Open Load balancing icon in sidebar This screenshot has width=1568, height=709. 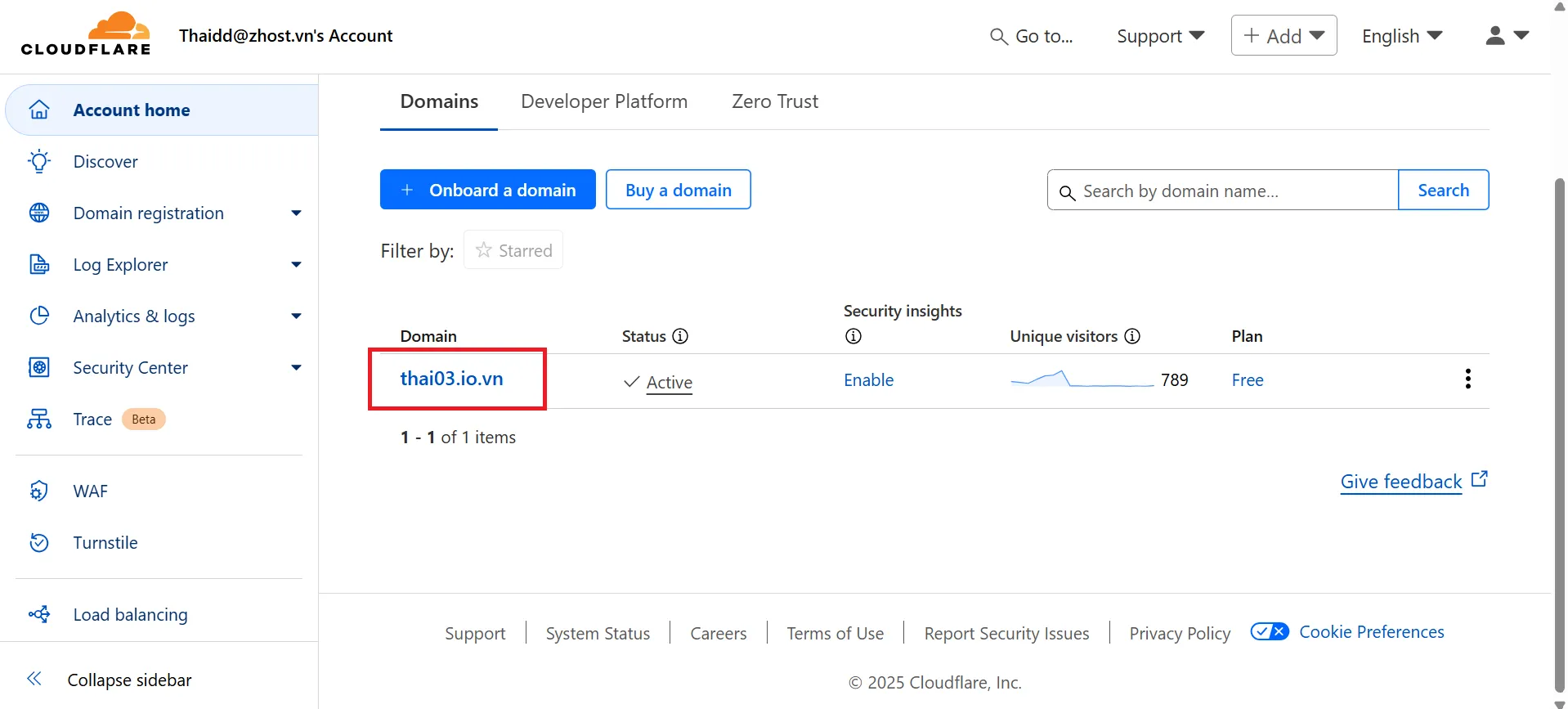coord(39,614)
